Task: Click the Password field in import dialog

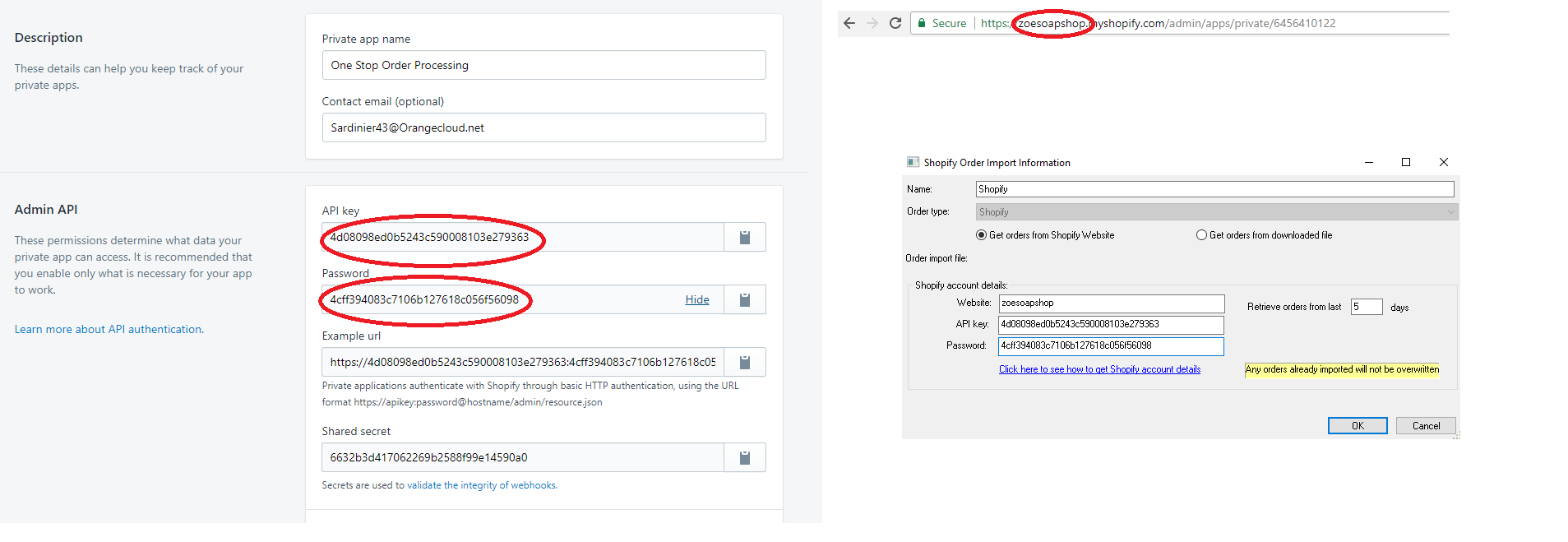Action: (1111, 346)
